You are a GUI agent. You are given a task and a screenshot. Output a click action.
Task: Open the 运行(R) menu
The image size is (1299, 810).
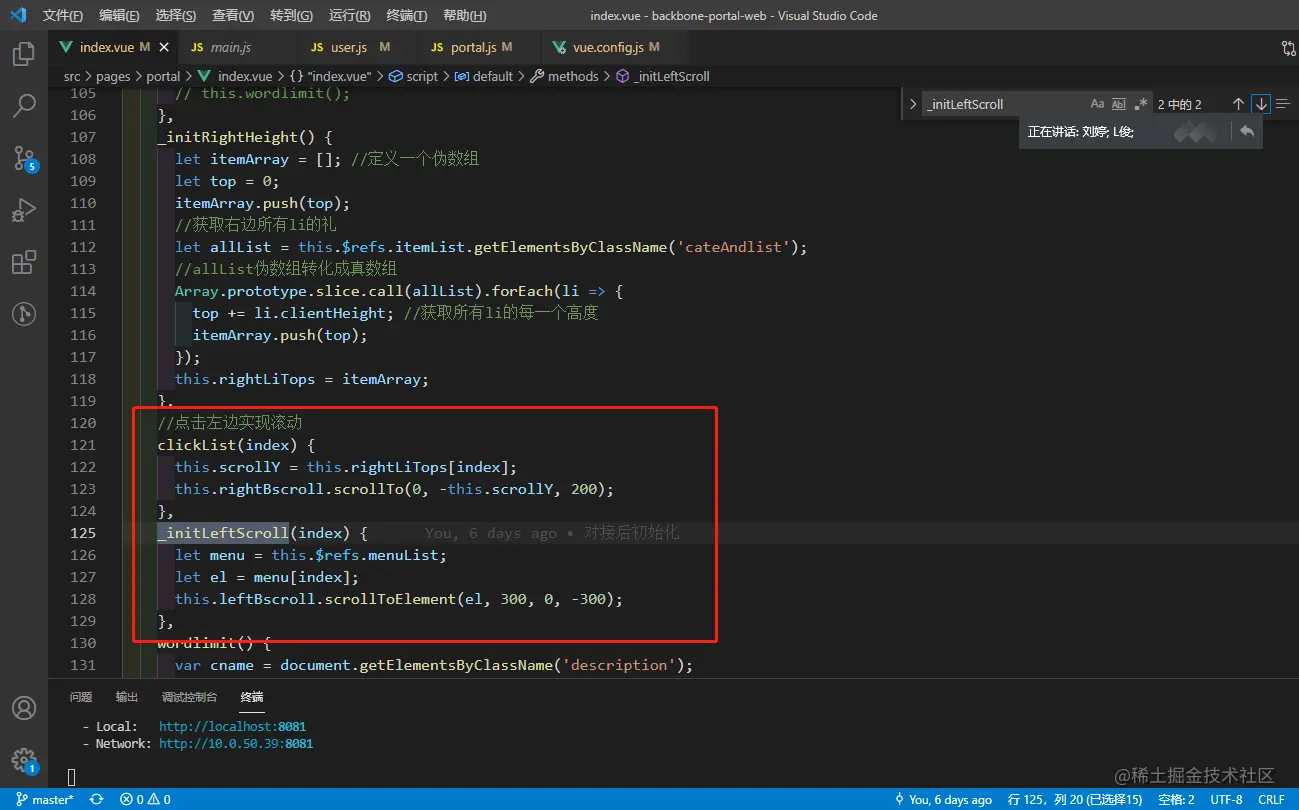click(349, 16)
